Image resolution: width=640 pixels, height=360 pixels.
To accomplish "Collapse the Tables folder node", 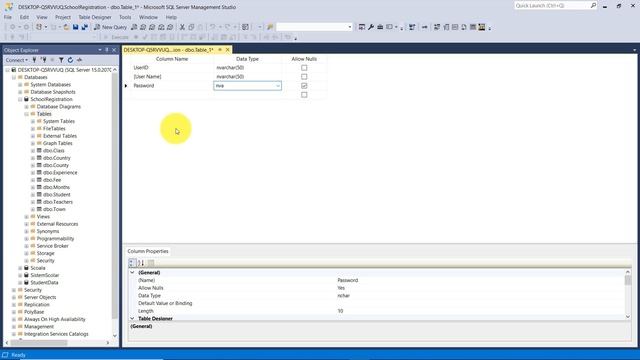I will [x=27, y=114].
